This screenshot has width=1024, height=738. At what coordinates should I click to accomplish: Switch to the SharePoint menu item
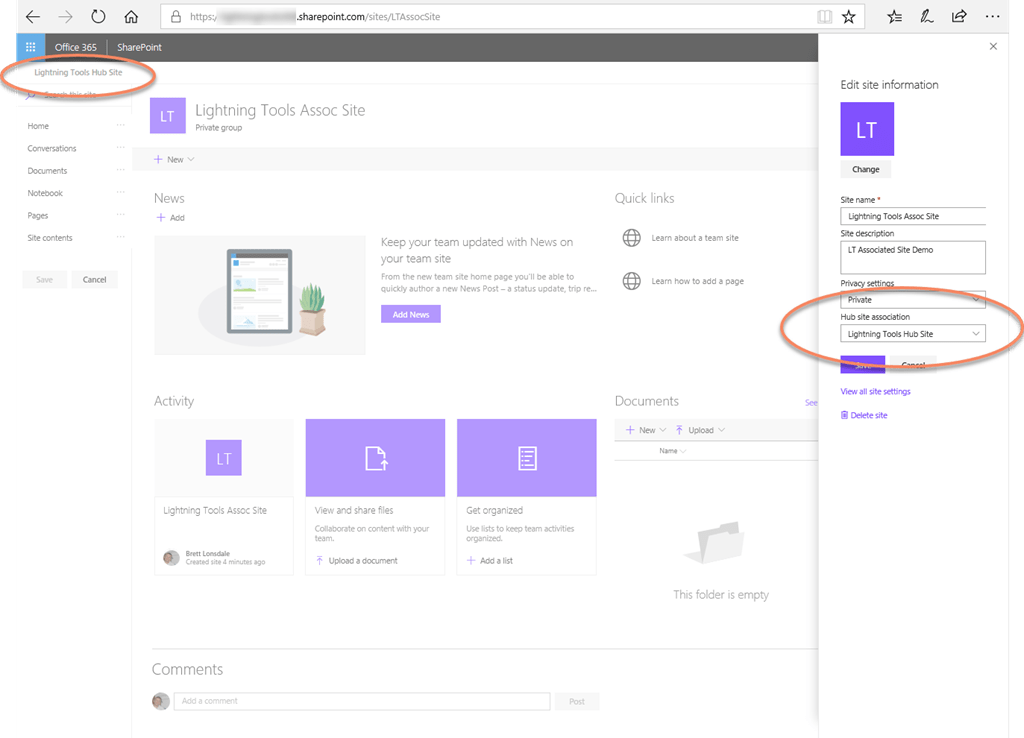(137, 46)
